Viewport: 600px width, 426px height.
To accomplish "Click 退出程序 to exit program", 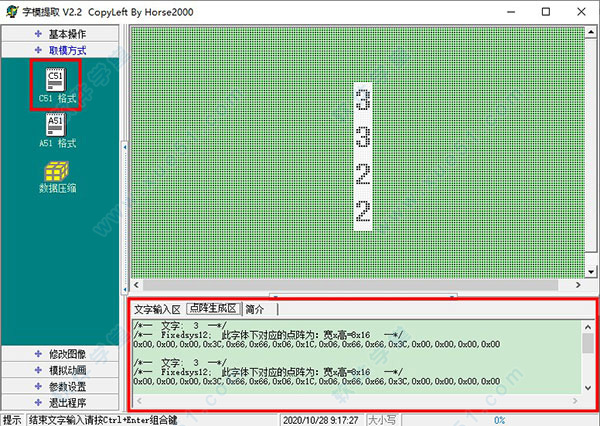I will pyautogui.click(x=61, y=402).
